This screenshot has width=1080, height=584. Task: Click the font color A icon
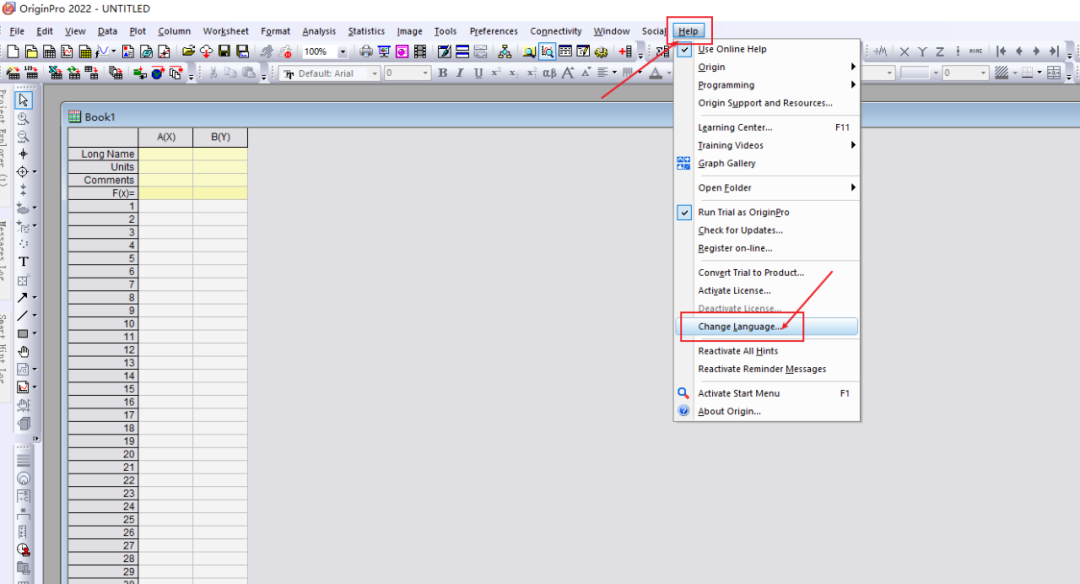[656, 73]
